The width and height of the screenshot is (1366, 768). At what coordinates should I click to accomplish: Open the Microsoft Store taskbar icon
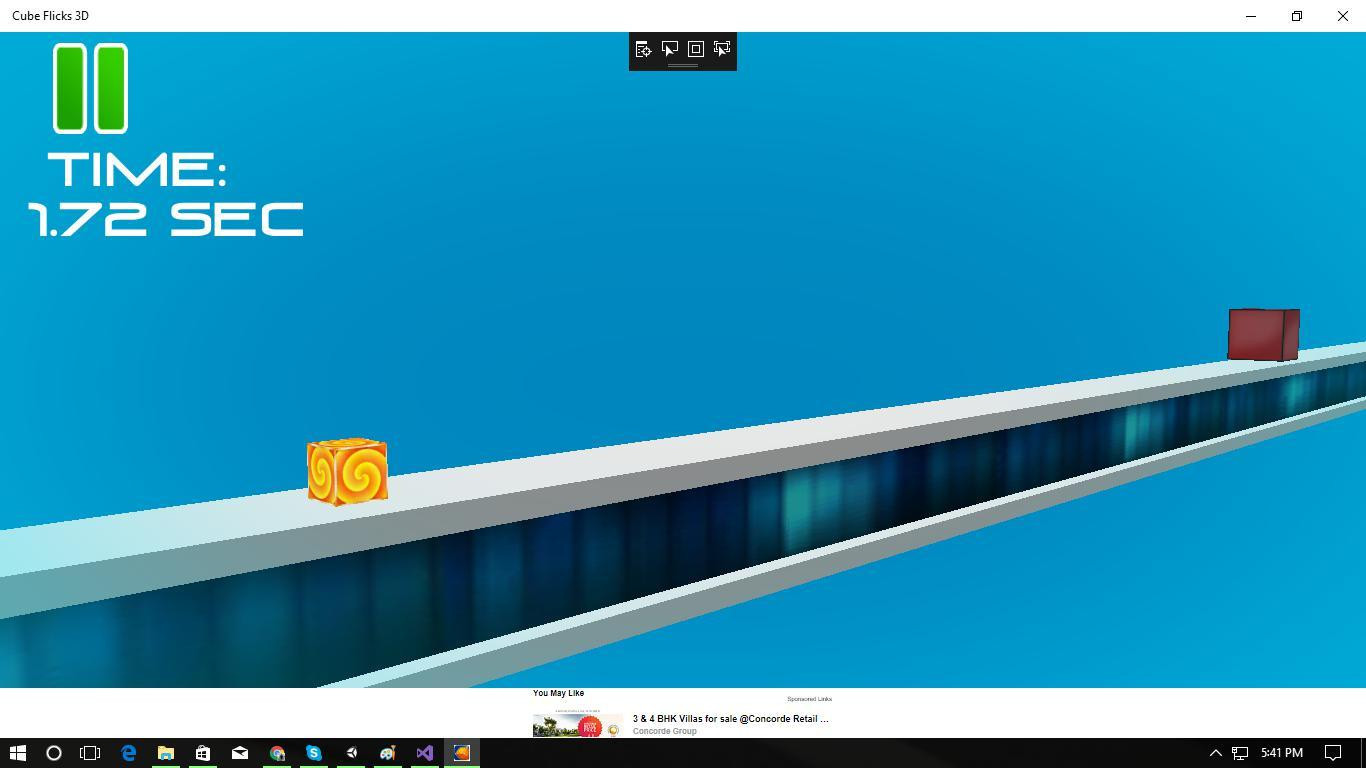202,753
